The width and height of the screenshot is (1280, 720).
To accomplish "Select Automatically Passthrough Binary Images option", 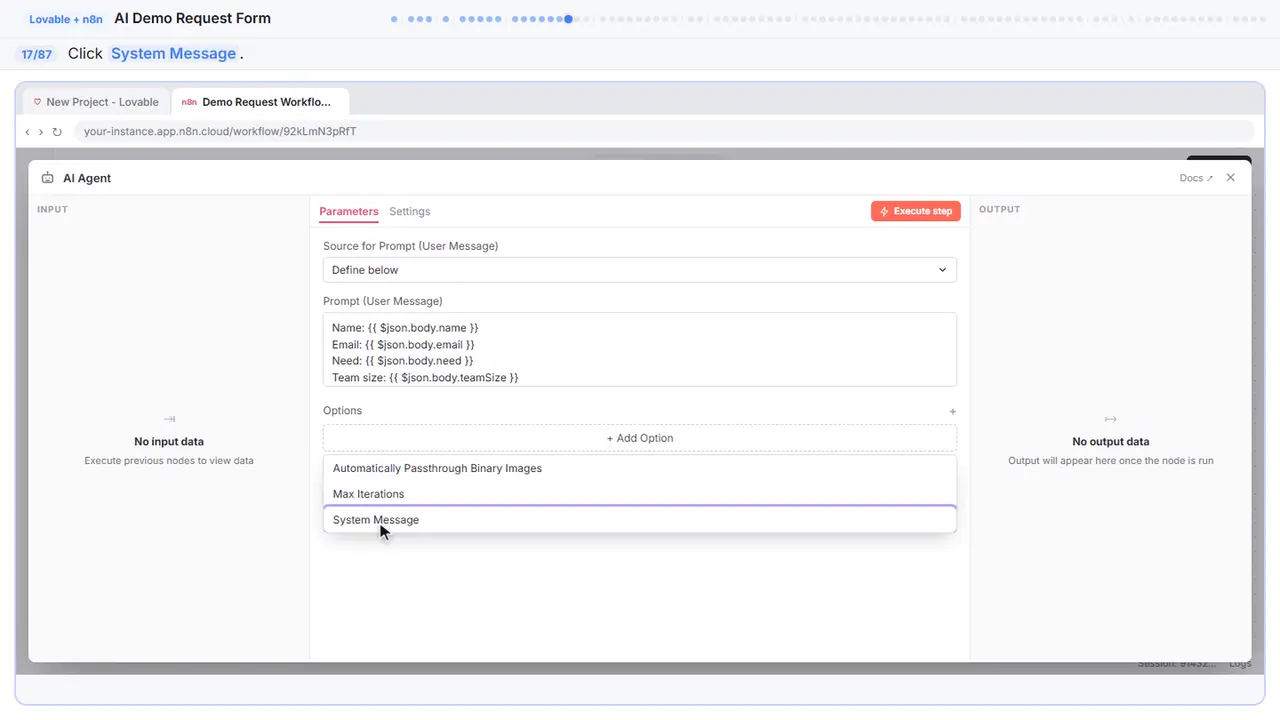I will pos(640,468).
